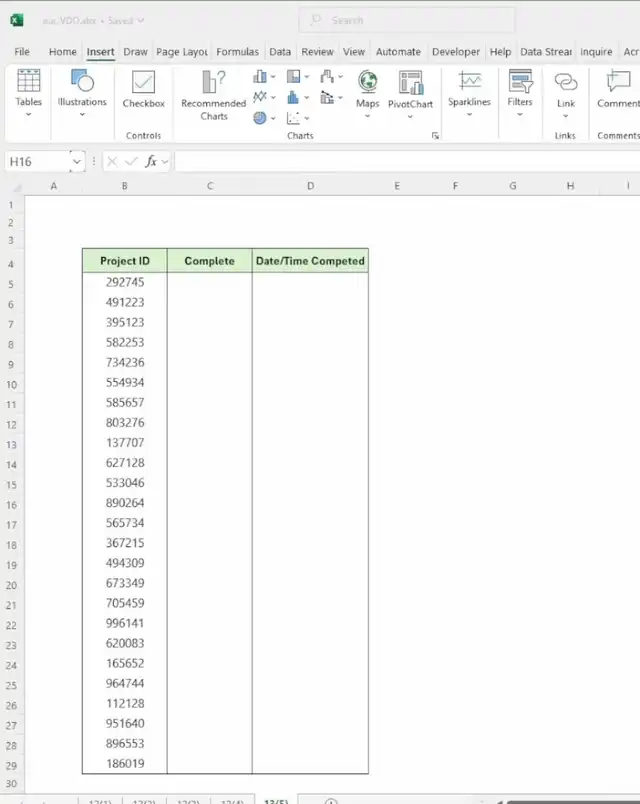Insert a Link from the ribbon
This screenshot has width=640, height=804.
pos(566,89)
